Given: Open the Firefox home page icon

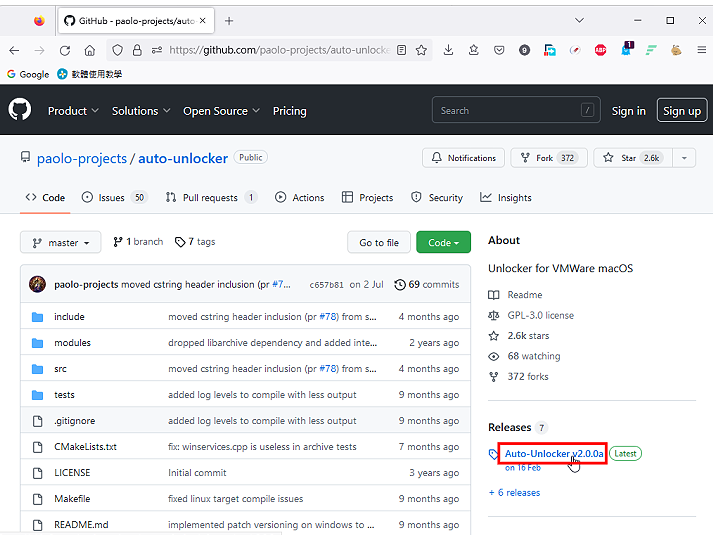Looking at the screenshot, I should point(90,50).
